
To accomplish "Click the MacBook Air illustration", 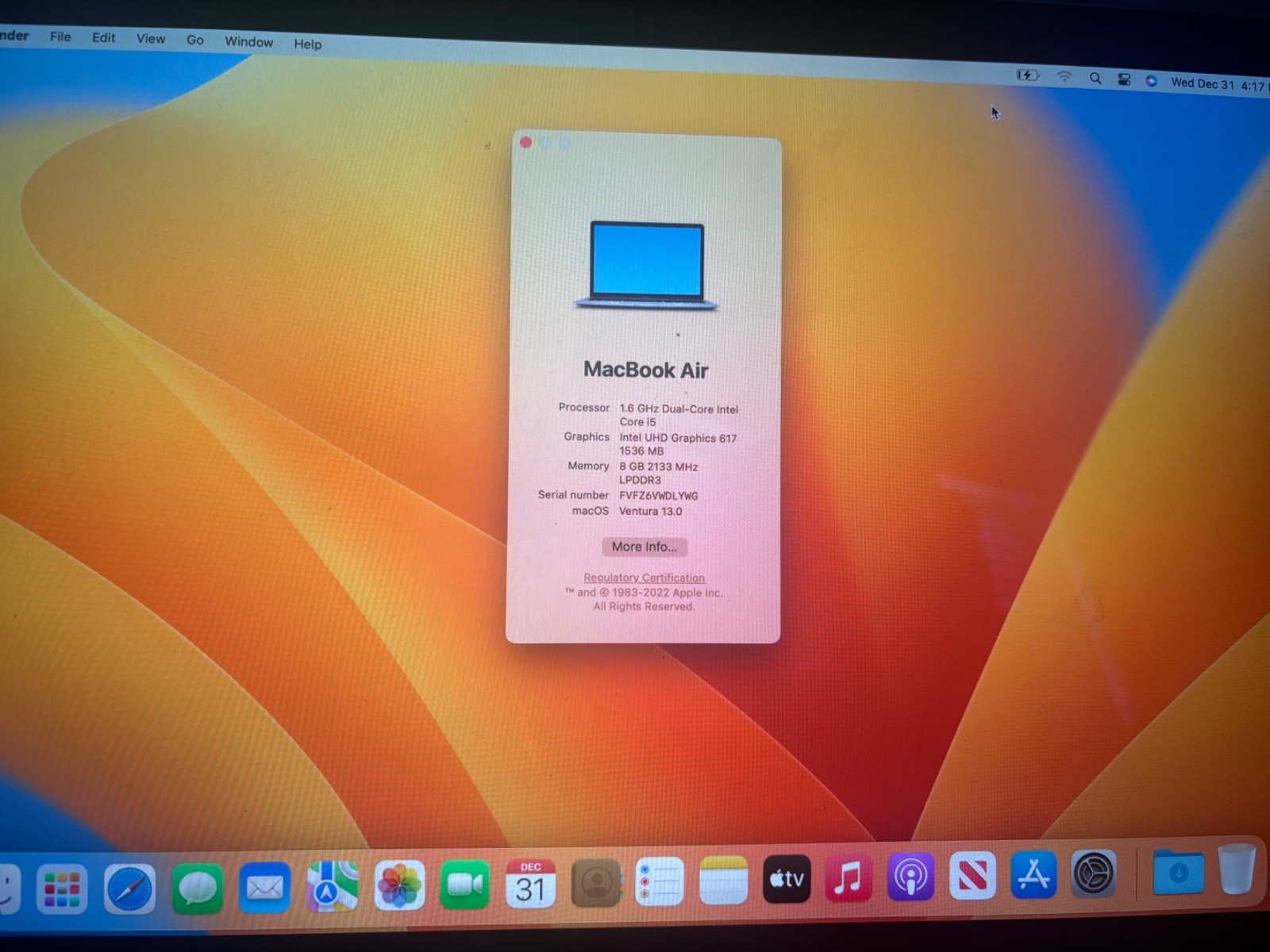I will tap(647, 266).
